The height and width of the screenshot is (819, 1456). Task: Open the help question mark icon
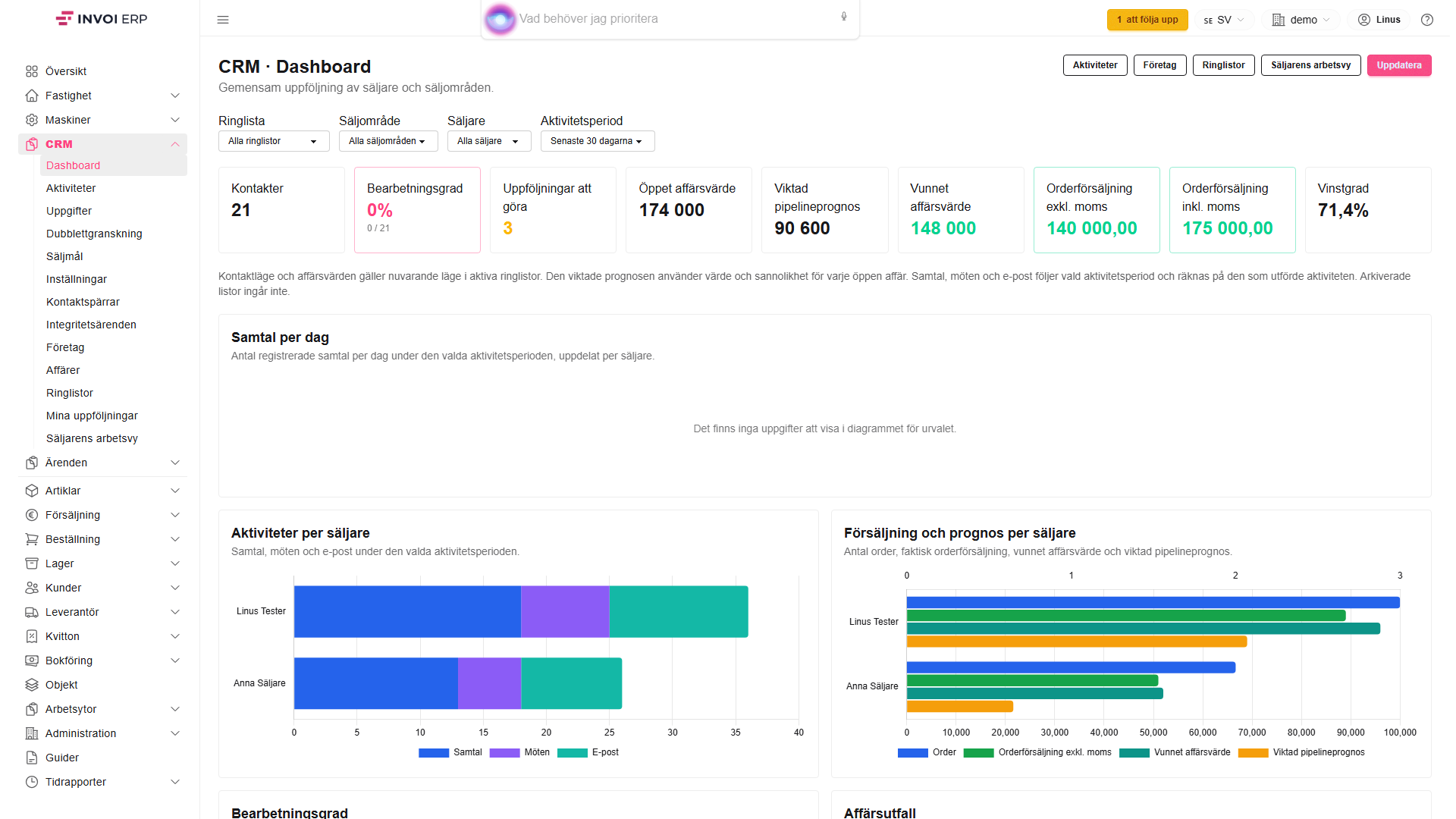1427,20
